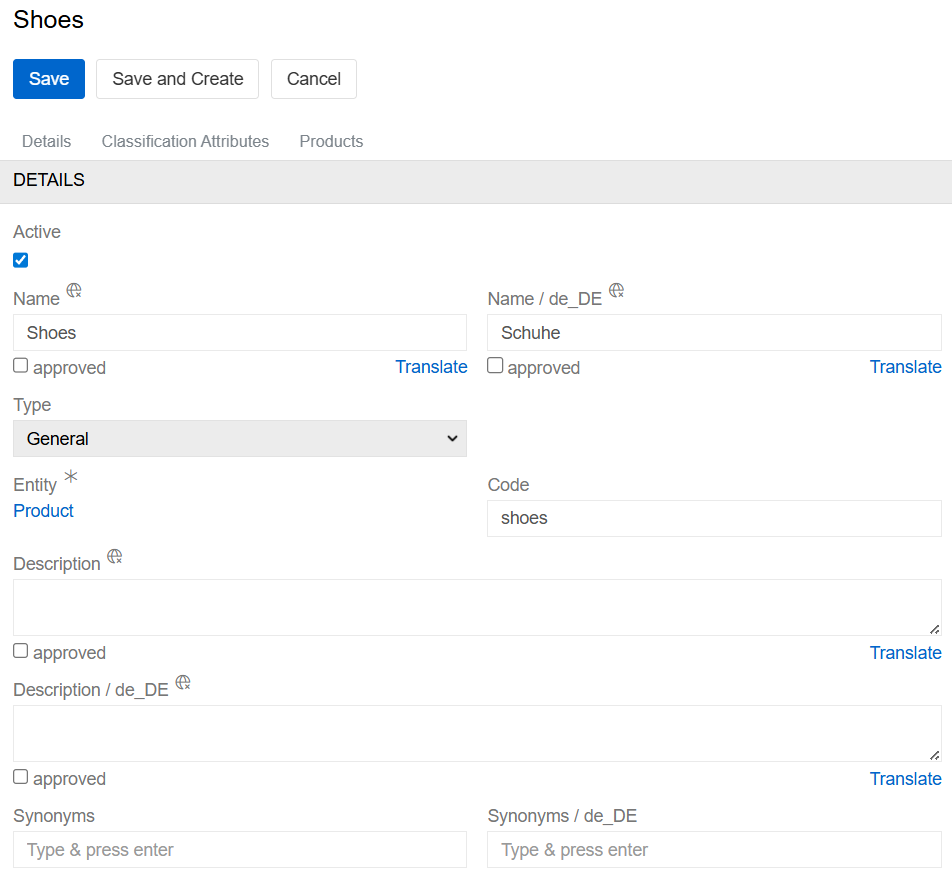Click the globe icon next to Description

(115, 556)
